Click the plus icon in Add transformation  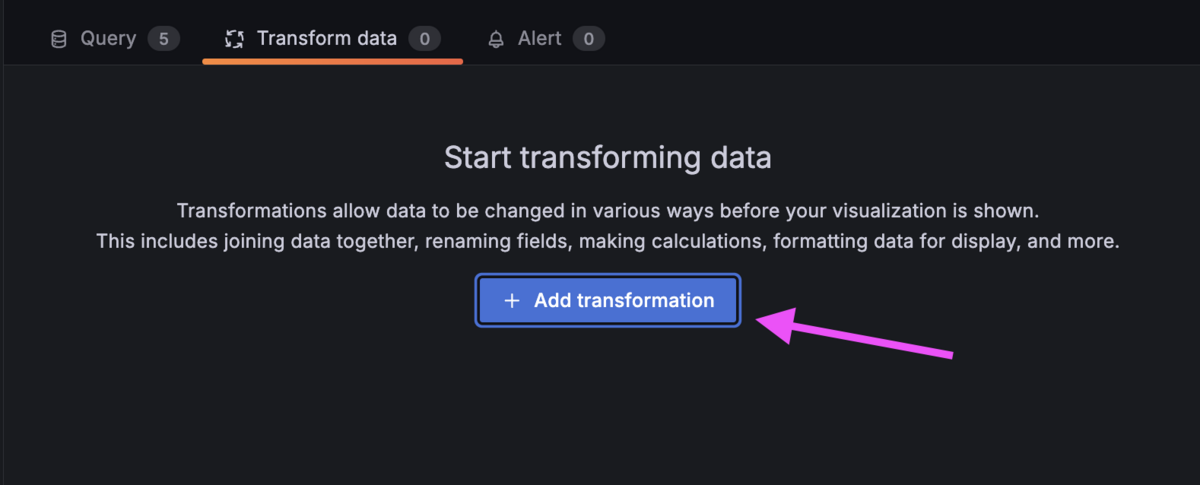[512, 300]
